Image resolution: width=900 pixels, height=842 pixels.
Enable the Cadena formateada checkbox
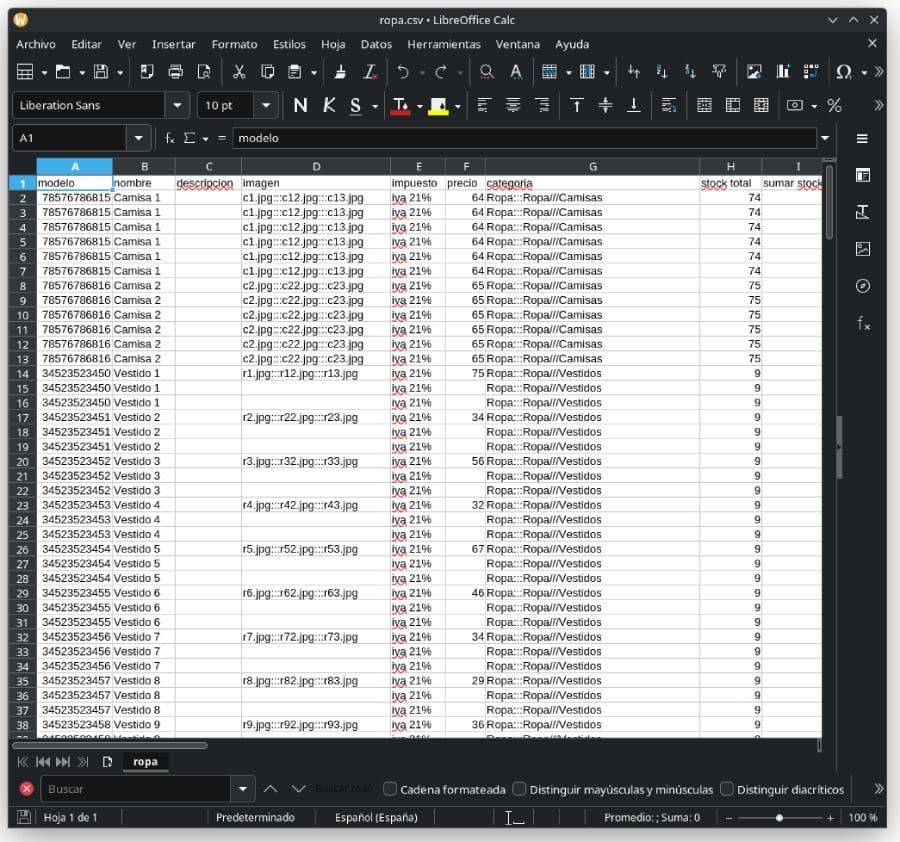point(389,789)
